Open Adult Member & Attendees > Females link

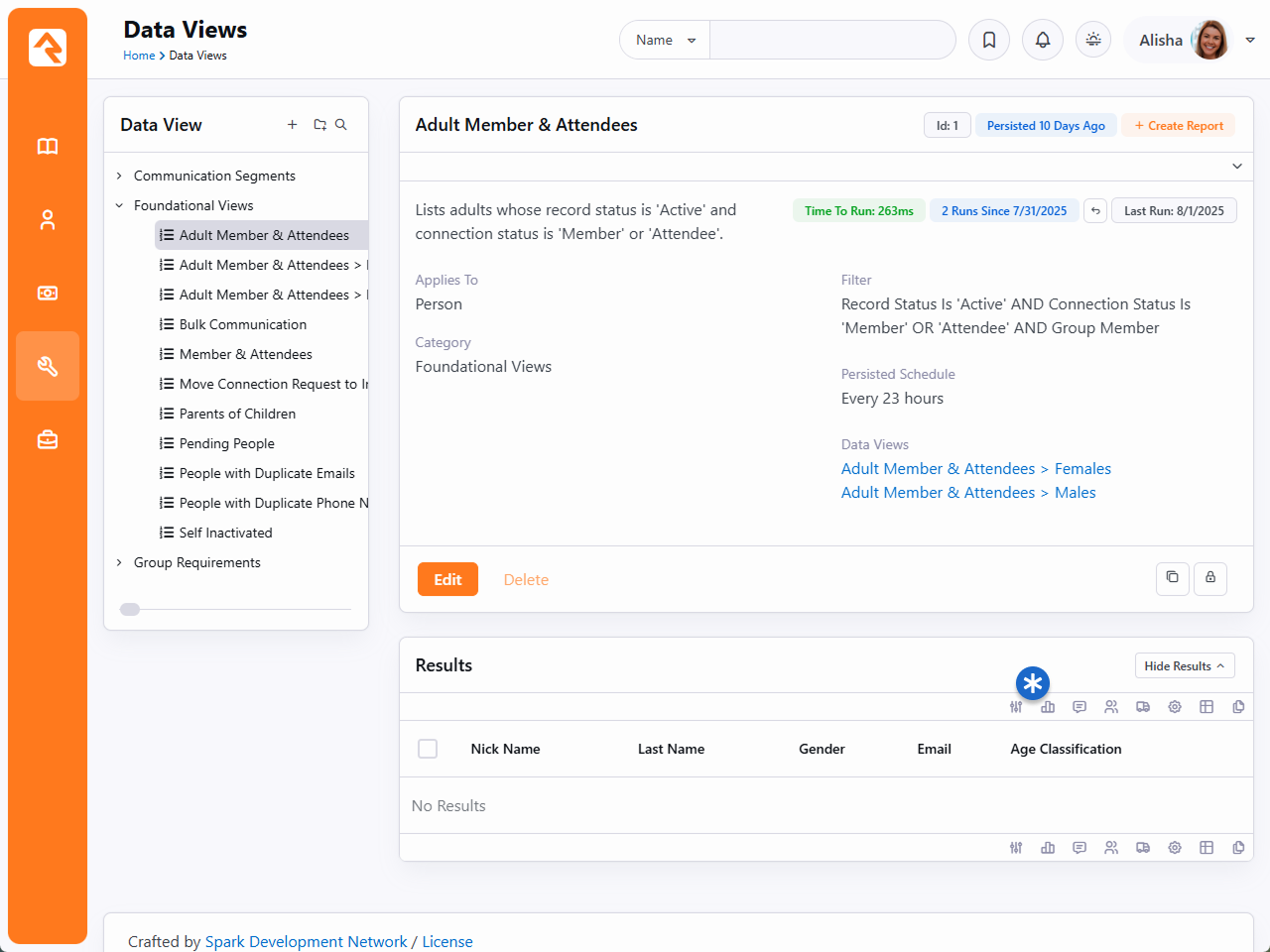[x=975, y=469]
